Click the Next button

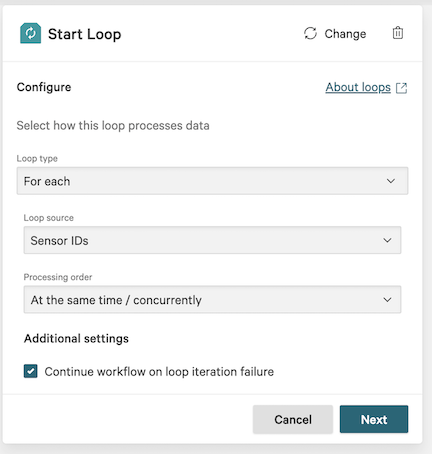click(374, 419)
